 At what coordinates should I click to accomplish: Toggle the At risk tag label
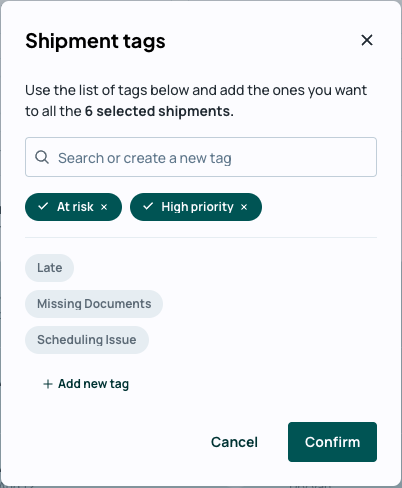[75, 207]
